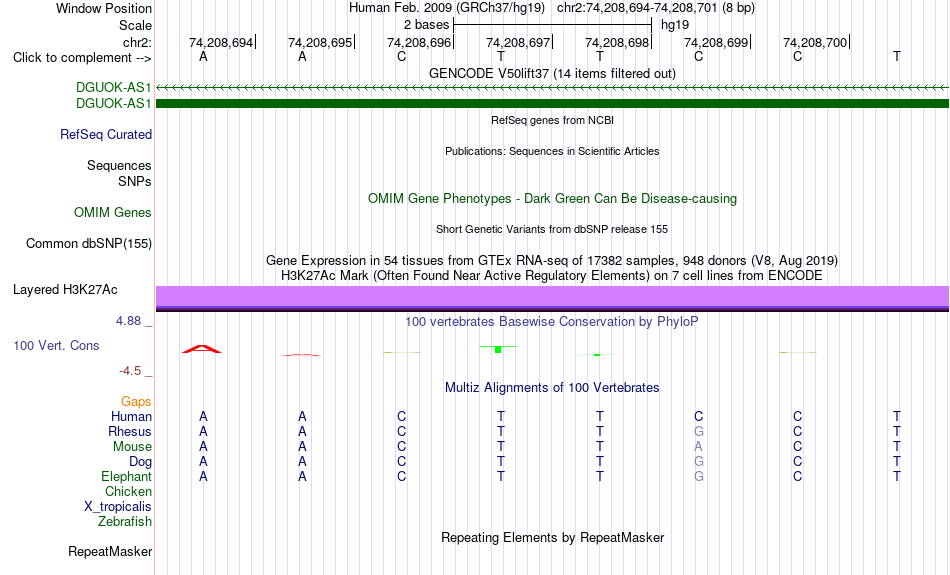
Task: Click the Rhesus alignment row label
Action: pyautogui.click(x=130, y=431)
